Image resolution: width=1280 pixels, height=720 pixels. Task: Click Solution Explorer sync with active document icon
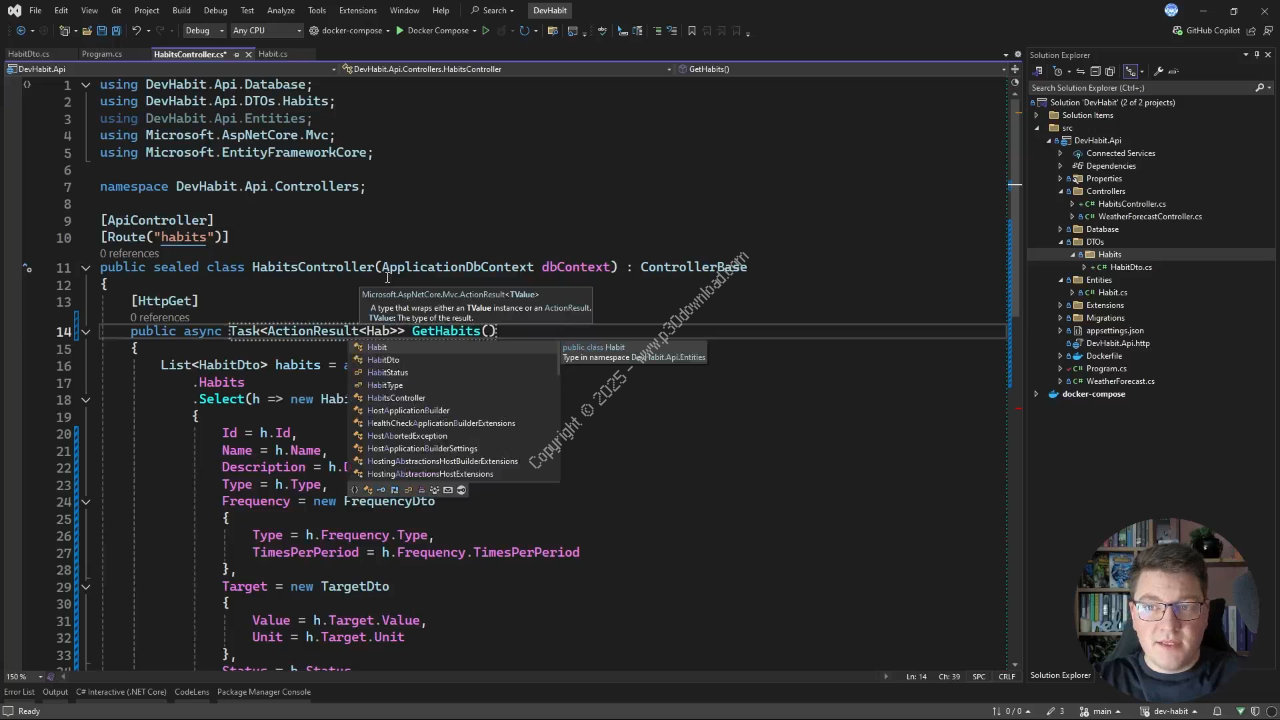coord(1080,71)
